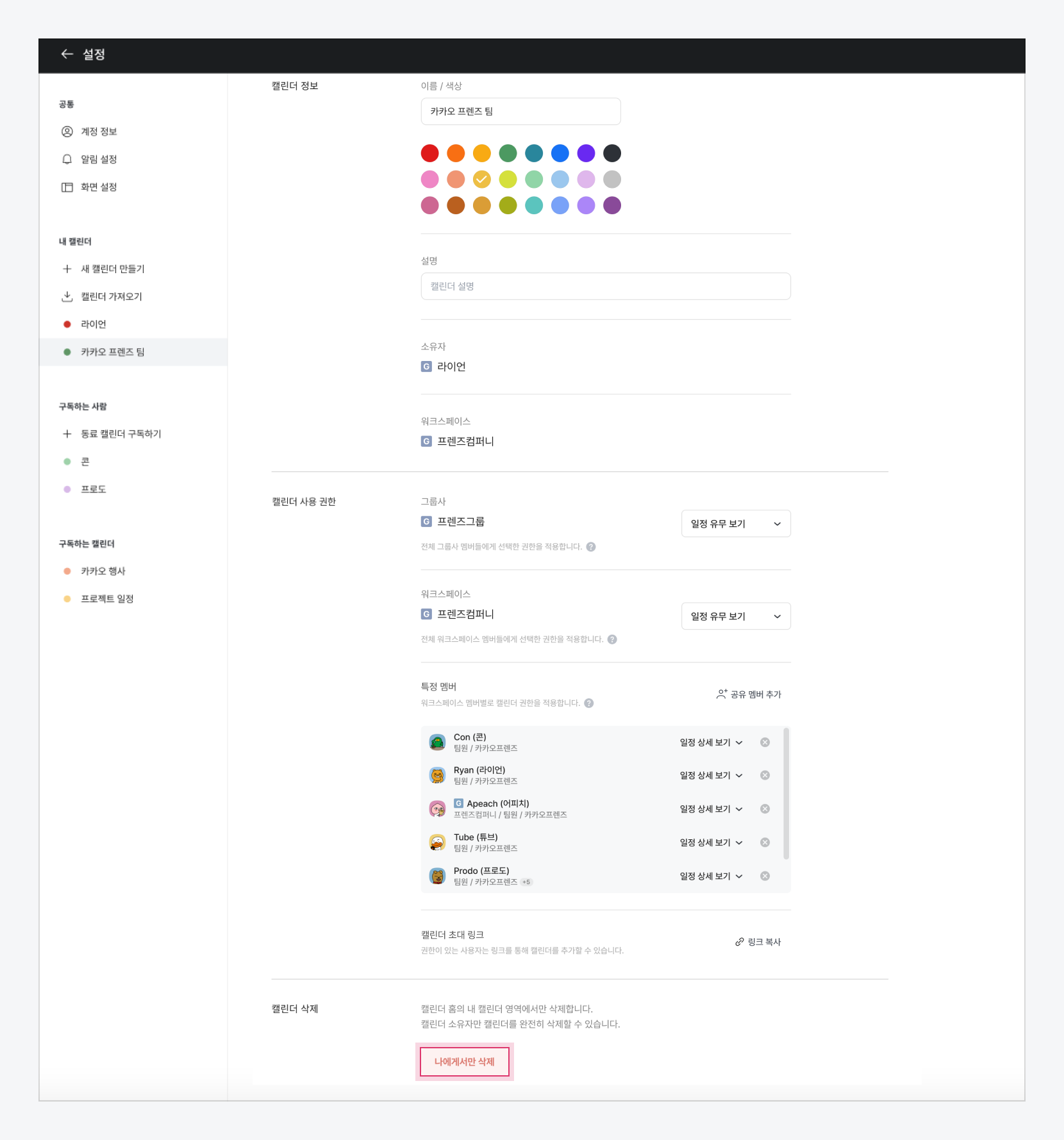
Task: Click help icon beside 워크스페이스 permission description
Action: (x=612, y=639)
